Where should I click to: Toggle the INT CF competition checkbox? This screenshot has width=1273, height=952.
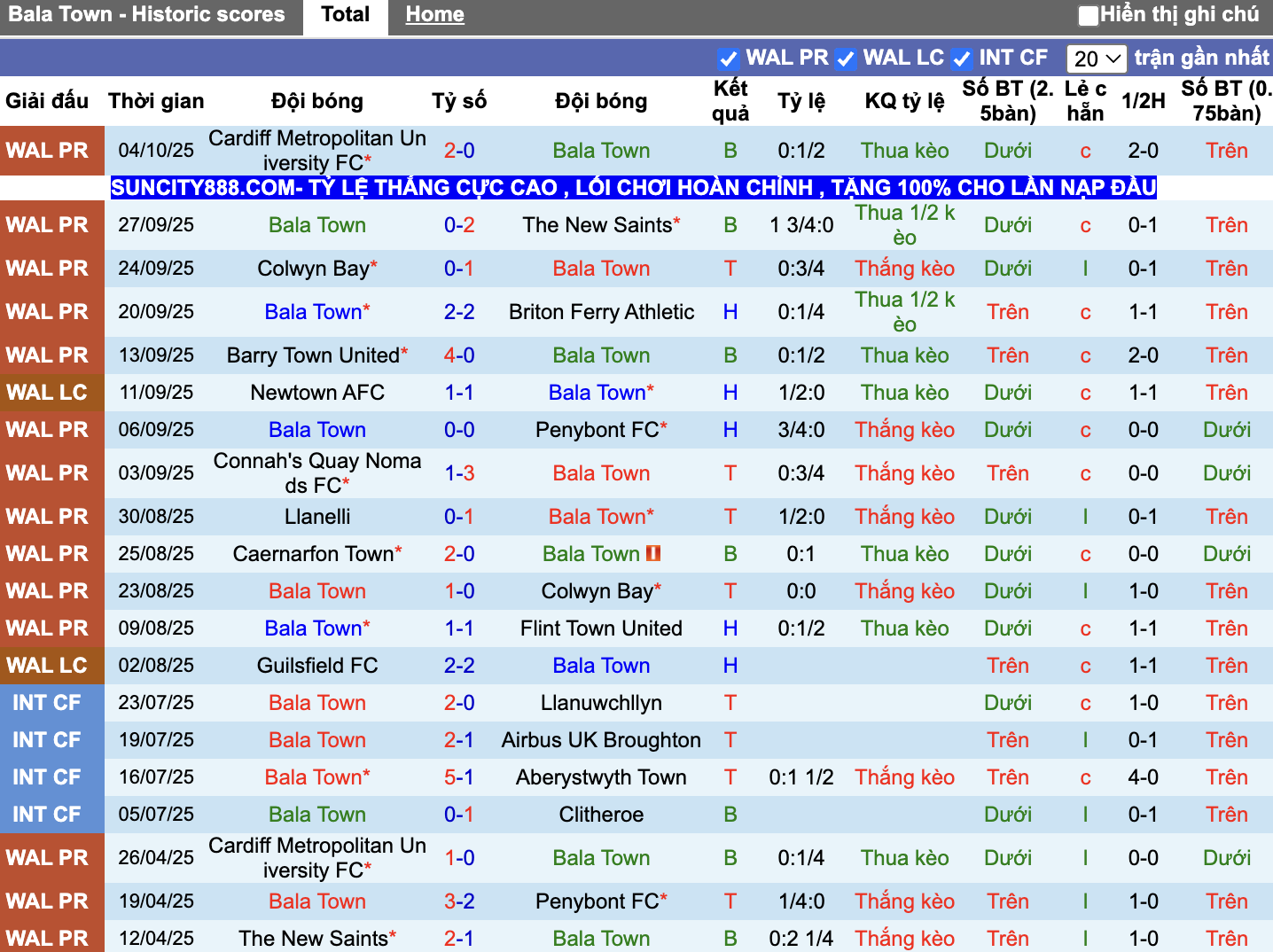click(961, 59)
